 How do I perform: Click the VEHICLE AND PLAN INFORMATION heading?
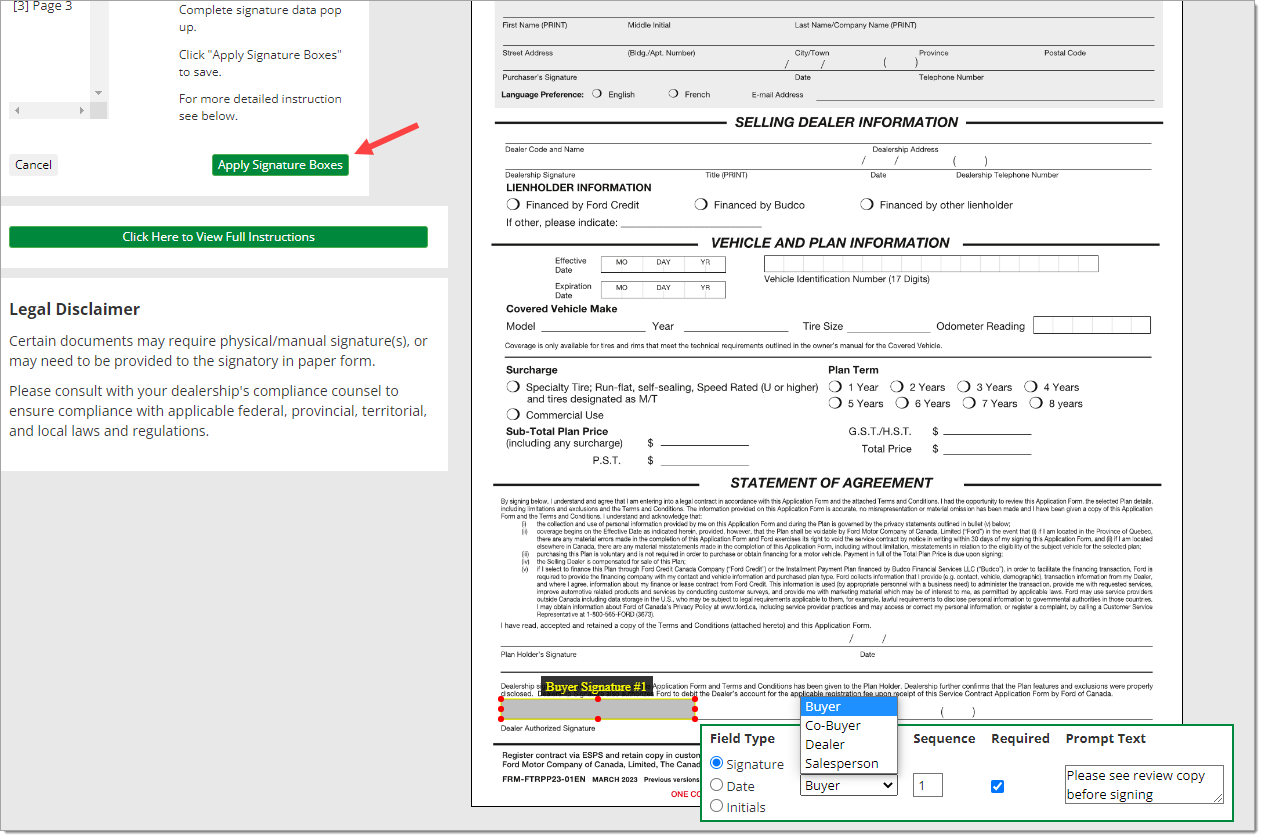[830, 243]
